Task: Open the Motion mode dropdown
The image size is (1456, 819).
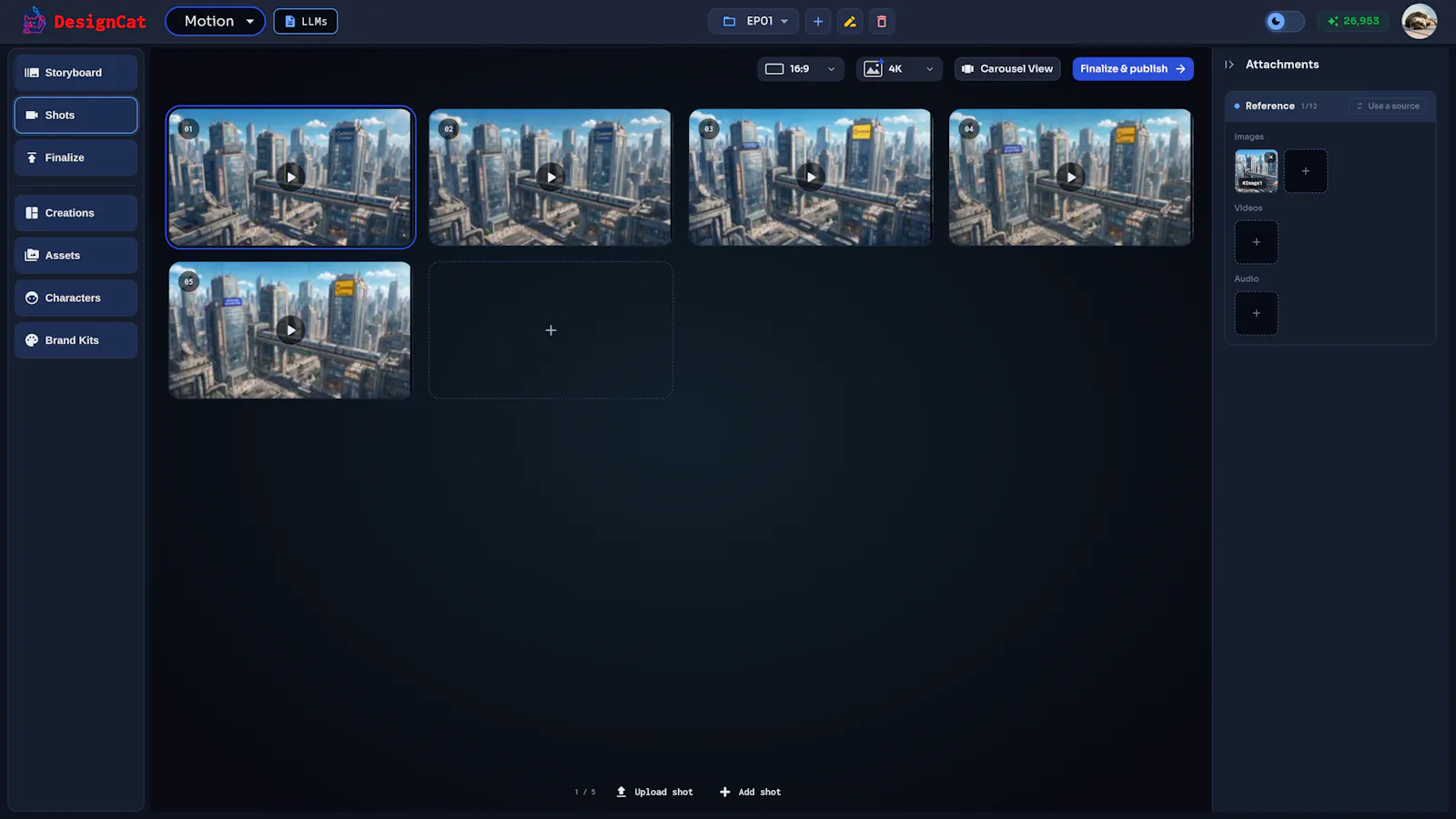Action: pos(215,21)
